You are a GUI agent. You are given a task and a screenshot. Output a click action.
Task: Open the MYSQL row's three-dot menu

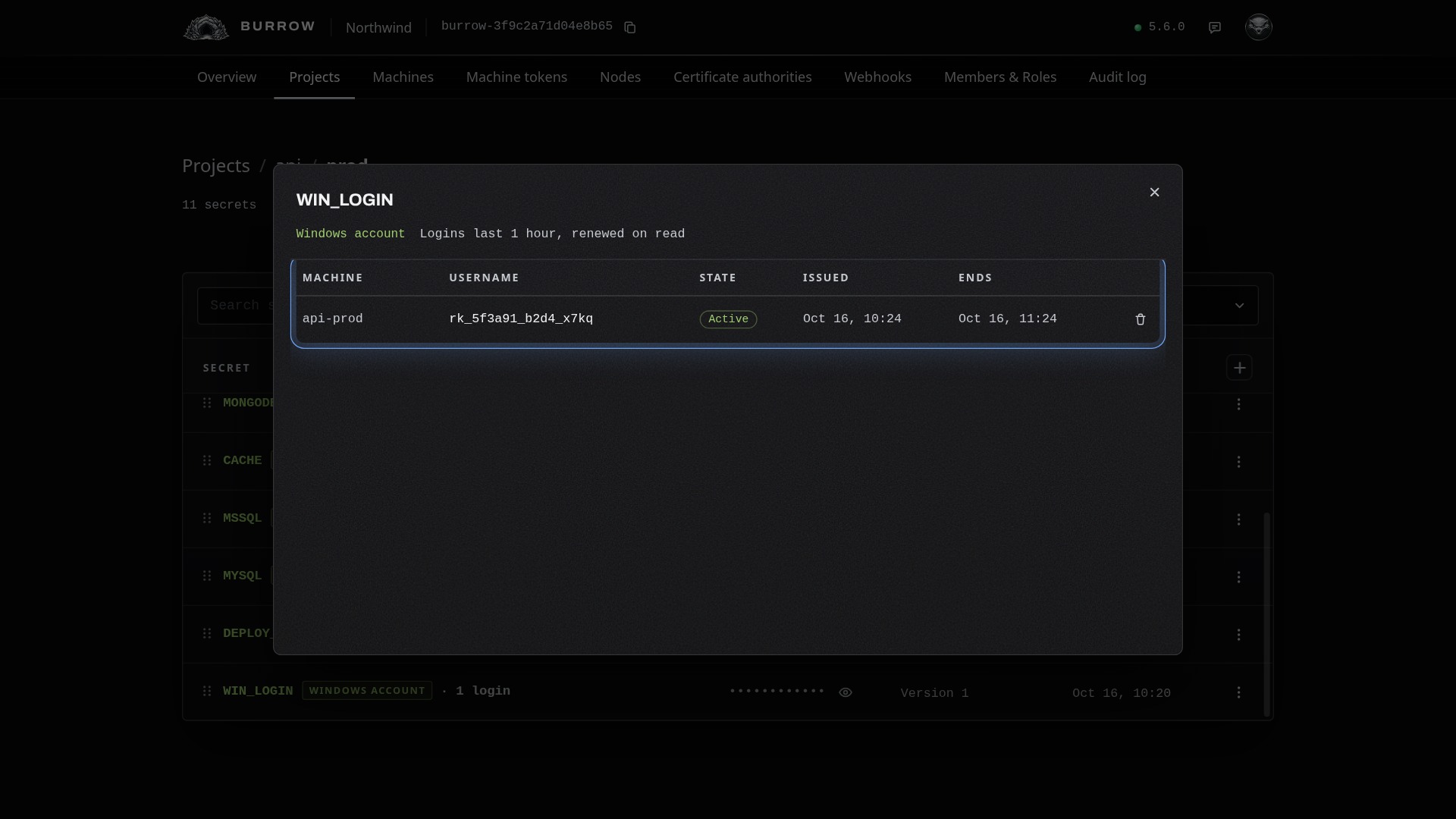tap(1238, 577)
